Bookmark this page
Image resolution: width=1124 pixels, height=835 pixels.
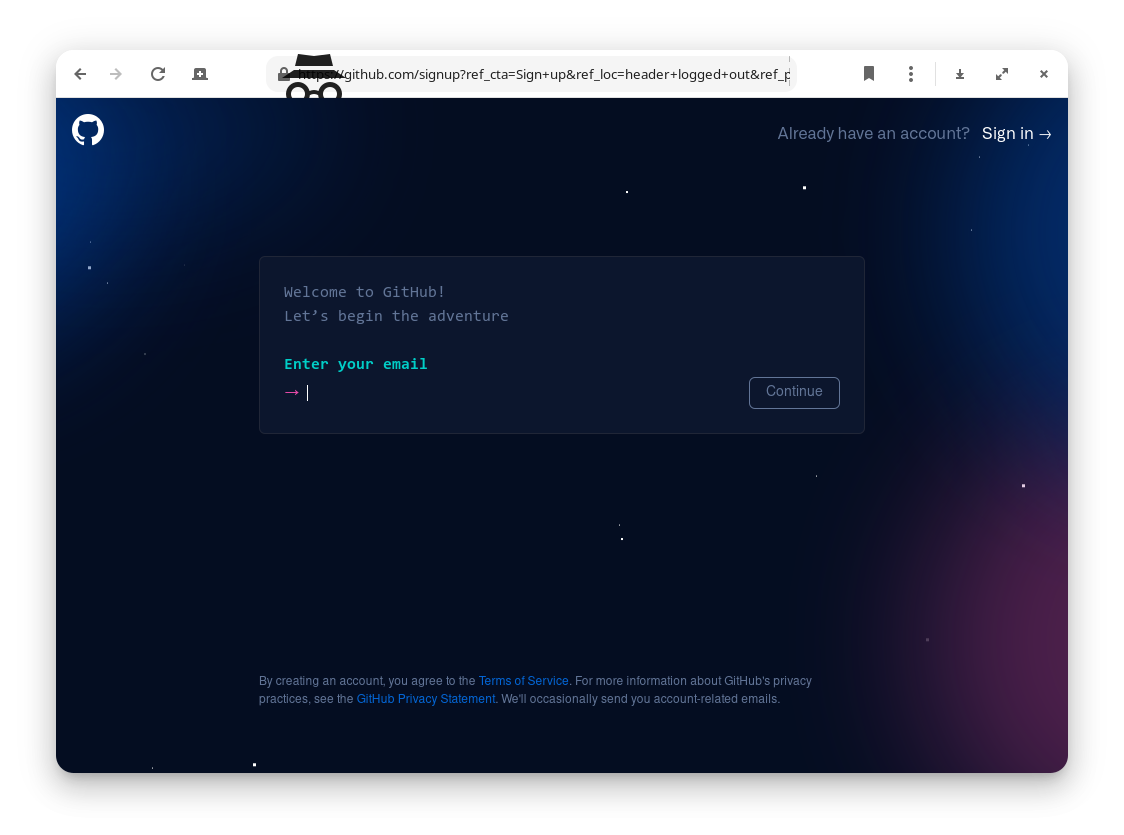(869, 73)
